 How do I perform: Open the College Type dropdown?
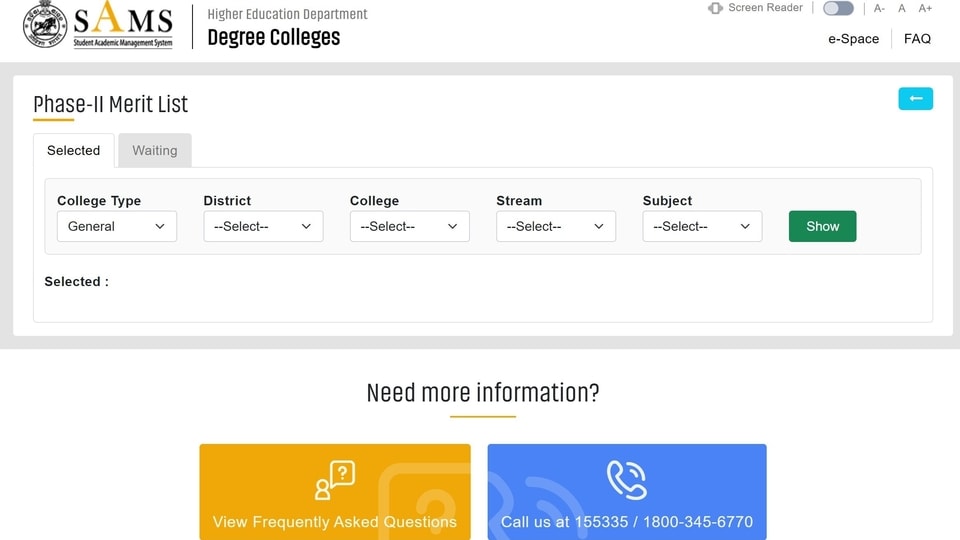pos(117,227)
